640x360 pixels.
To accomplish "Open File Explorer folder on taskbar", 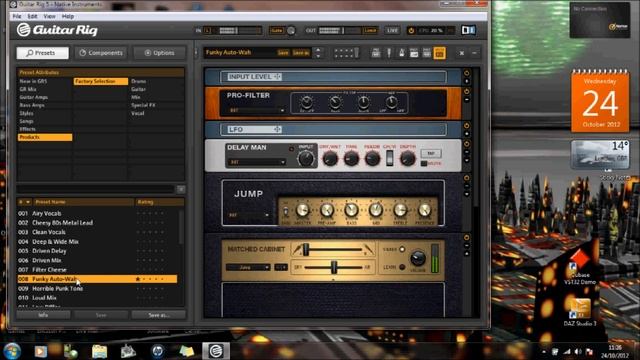I will coord(99,351).
